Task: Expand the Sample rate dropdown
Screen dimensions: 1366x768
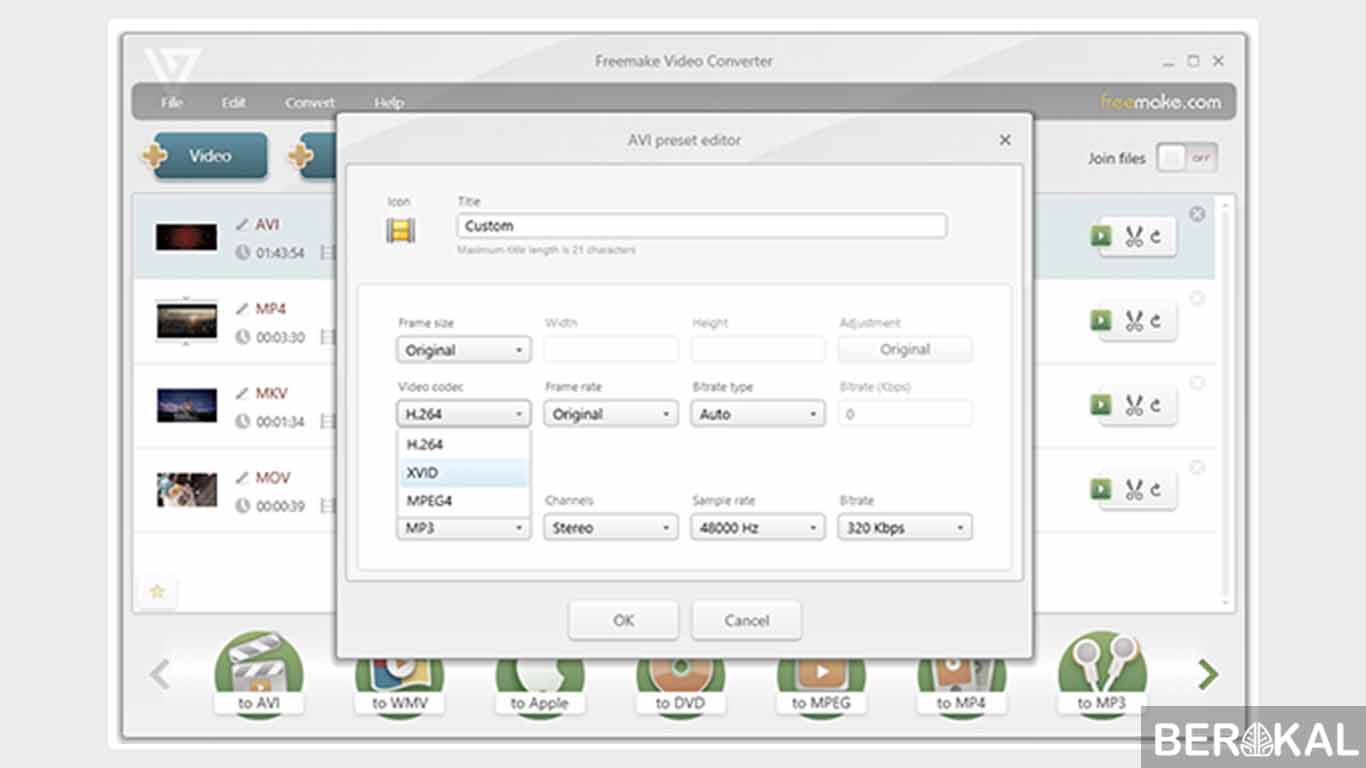Action: [x=757, y=528]
